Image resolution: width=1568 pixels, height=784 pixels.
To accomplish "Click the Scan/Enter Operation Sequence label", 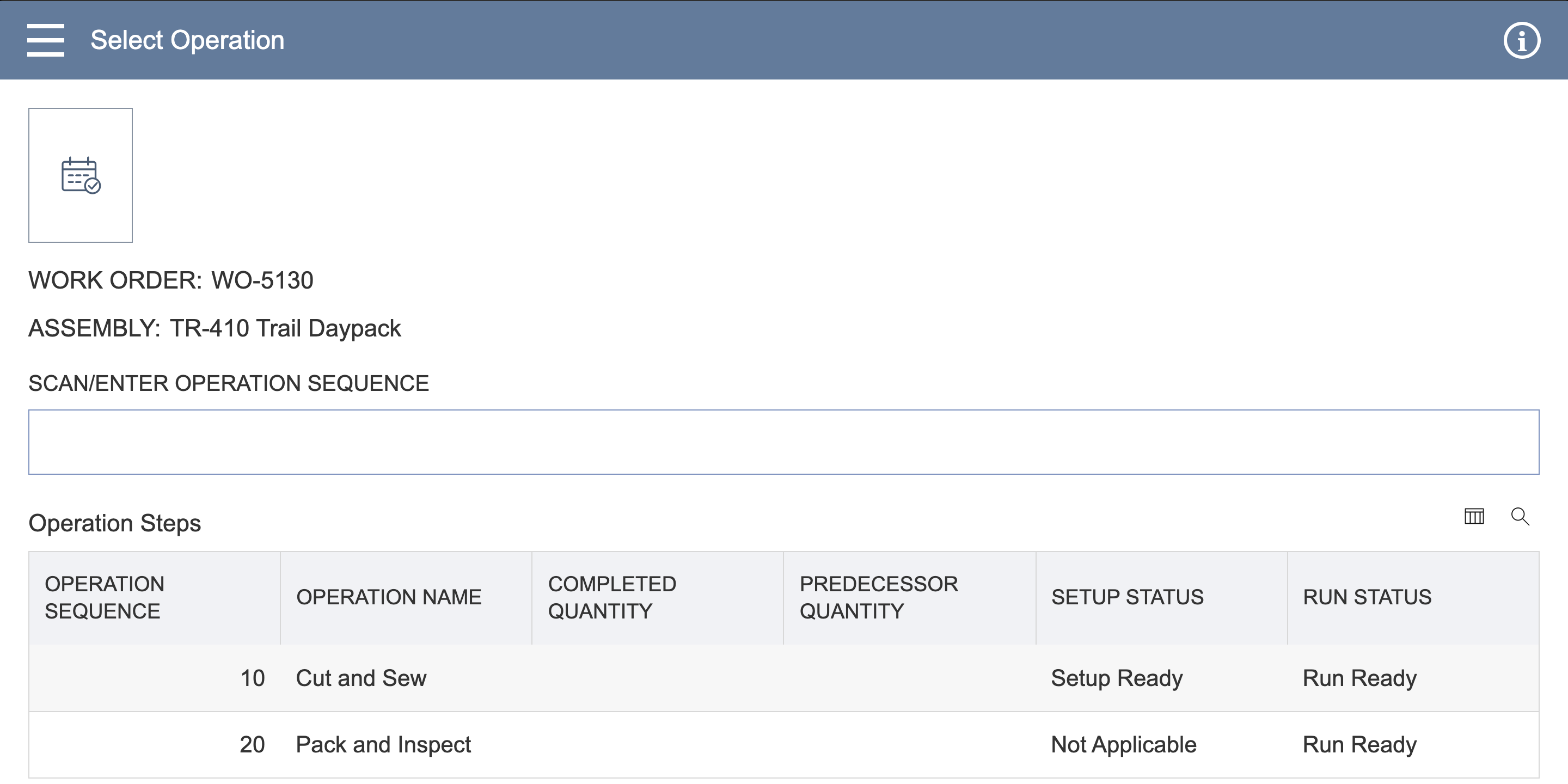I will pos(229,383).
